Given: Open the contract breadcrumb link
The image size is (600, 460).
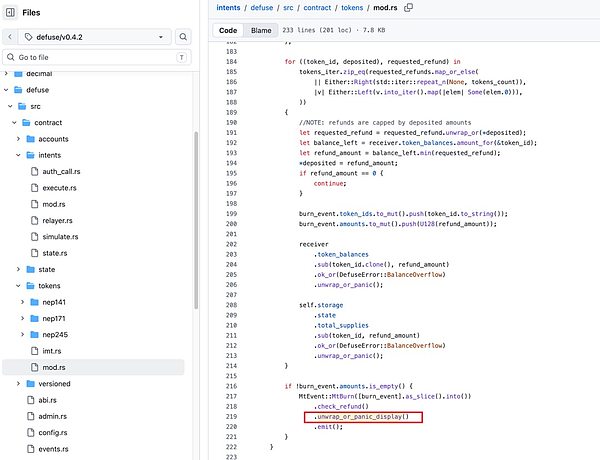Looking at the screenshot, I should [x=317, y=8].
